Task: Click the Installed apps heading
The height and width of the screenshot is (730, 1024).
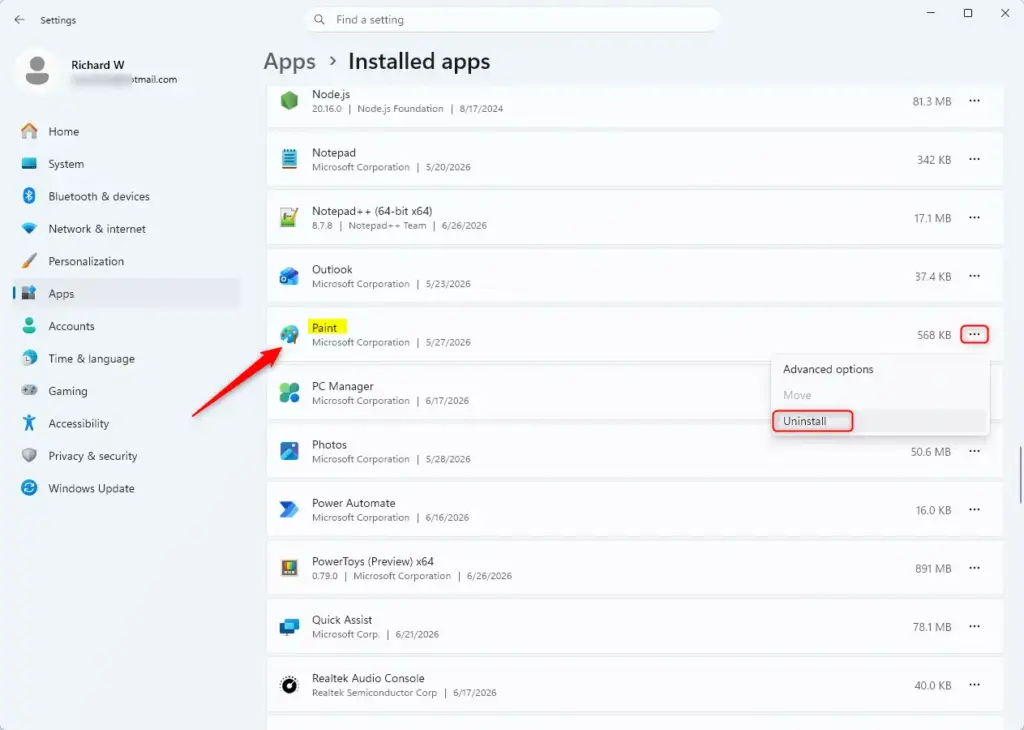Action: click(x=419, y=61)
